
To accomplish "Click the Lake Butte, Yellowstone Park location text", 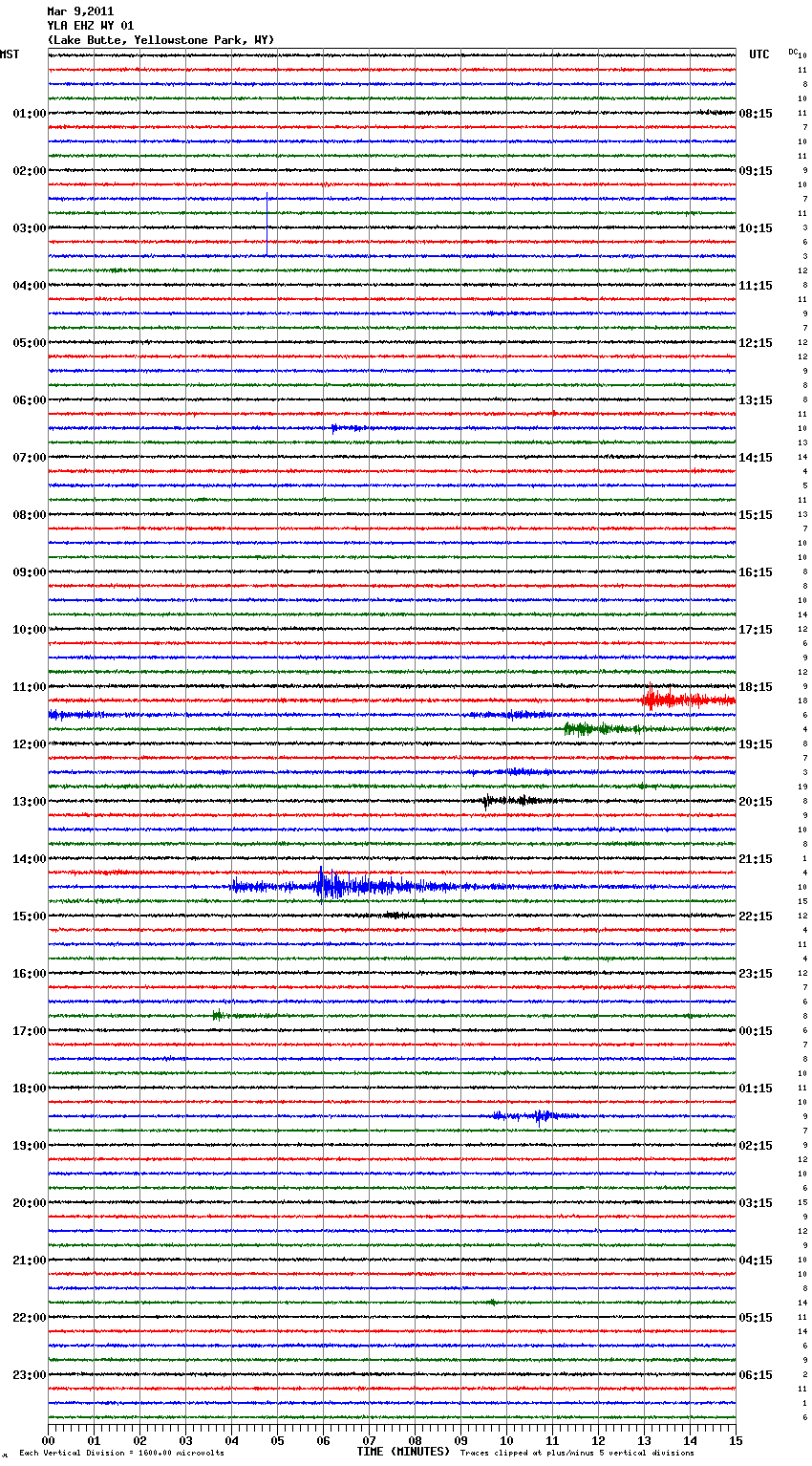I will 160,40.
